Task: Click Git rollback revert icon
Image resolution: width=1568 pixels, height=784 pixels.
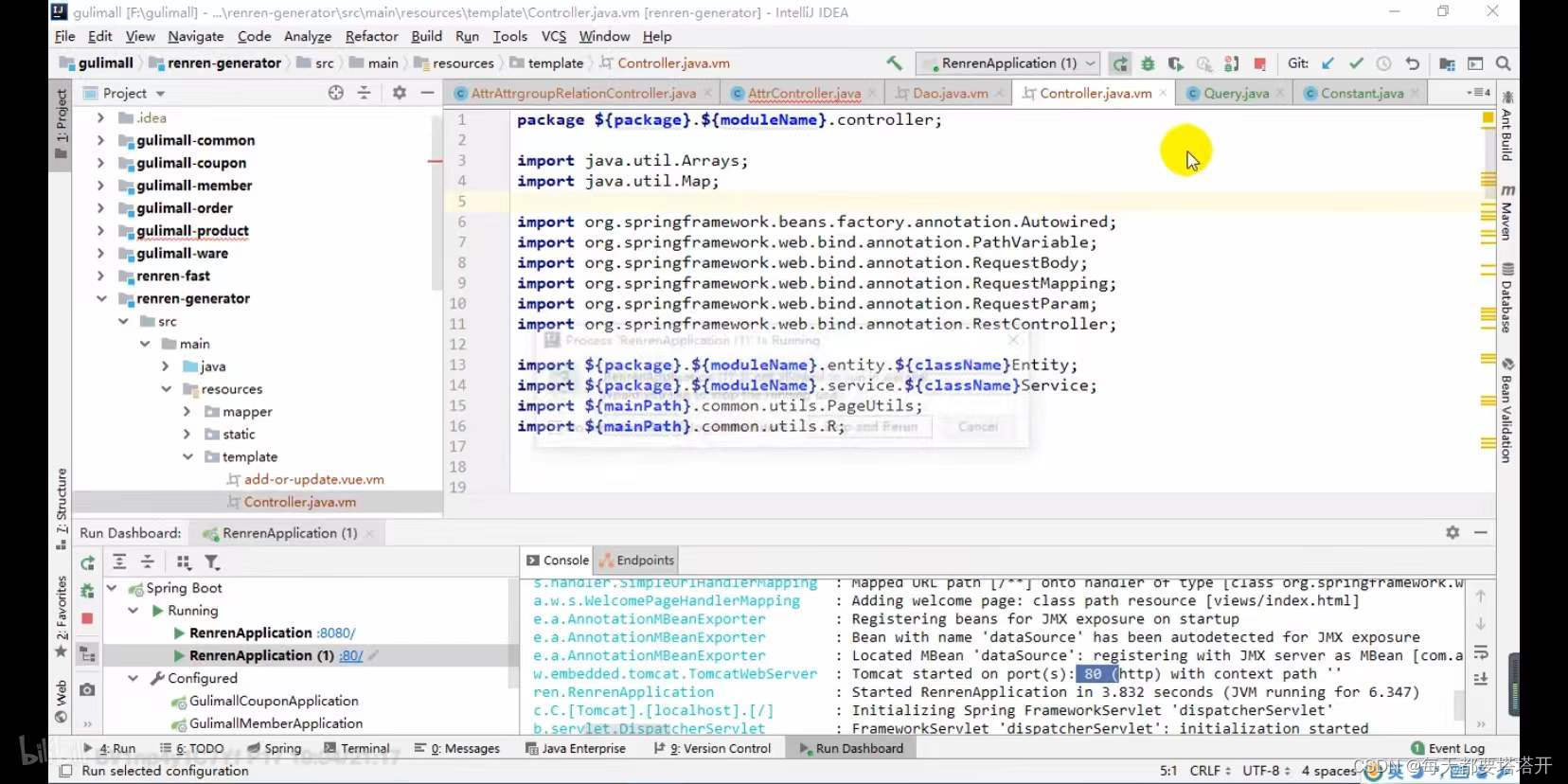Action: [x=1412, y=63]
